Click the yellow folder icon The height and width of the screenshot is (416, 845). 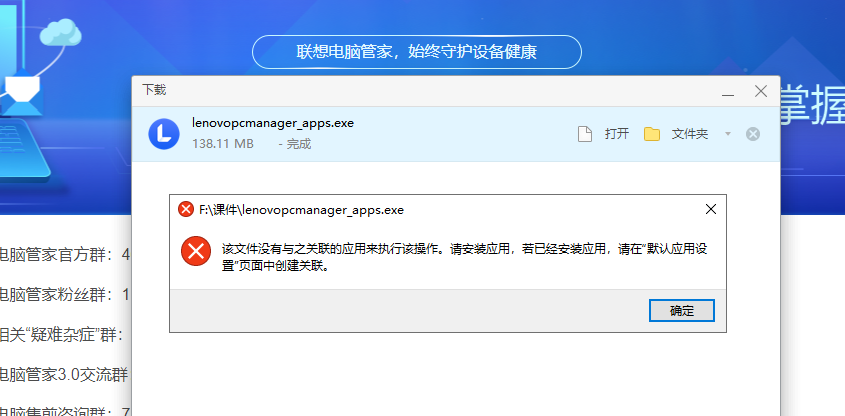pyautogui.click(x=652, y=134)
